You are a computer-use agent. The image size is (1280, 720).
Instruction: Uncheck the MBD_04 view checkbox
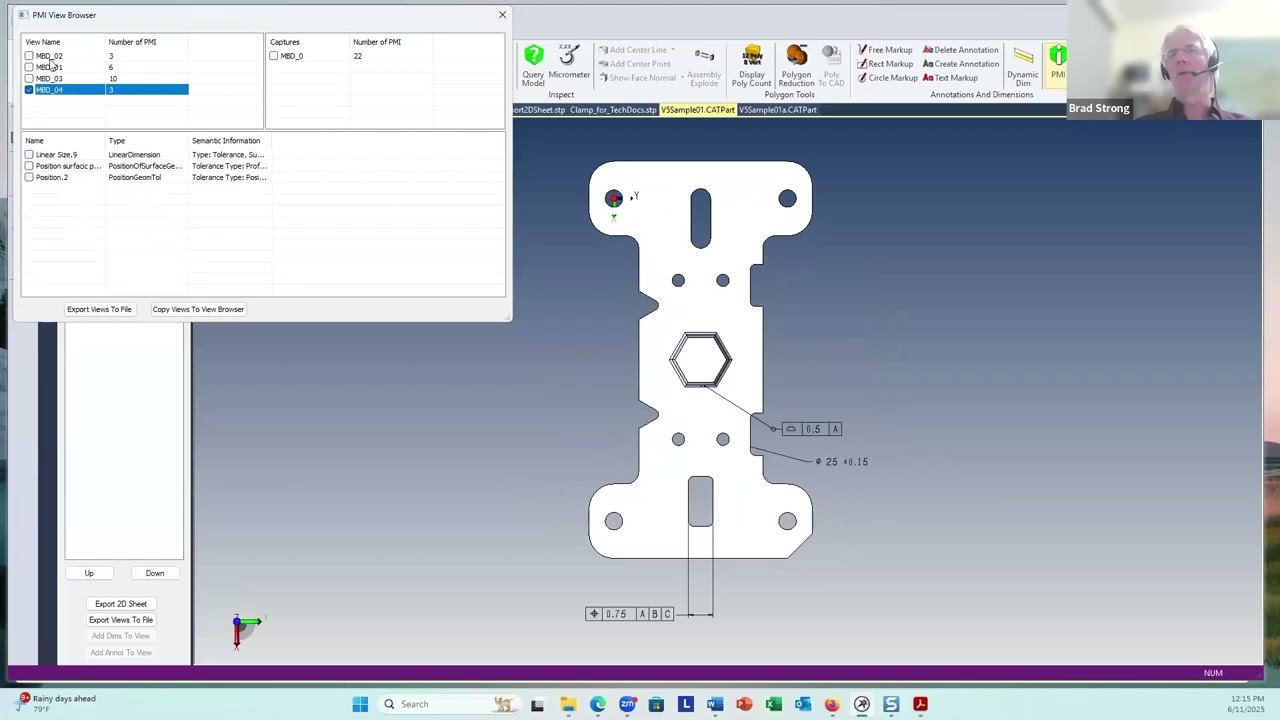29,90
